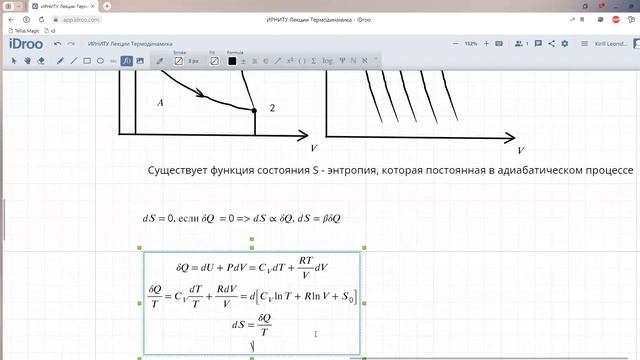Open the stroke width value

(193, 61)
